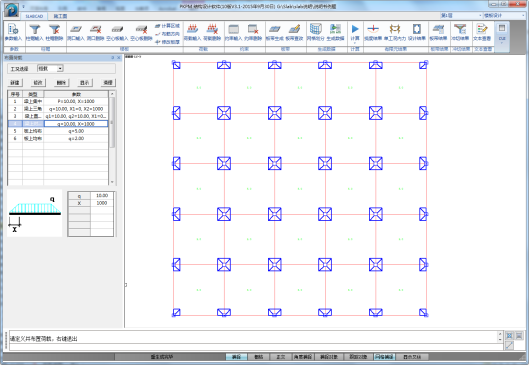Select the 洞口输入 opening input tool
The width and height of the screenshot is (530, 365).
[x=76, y=32]
